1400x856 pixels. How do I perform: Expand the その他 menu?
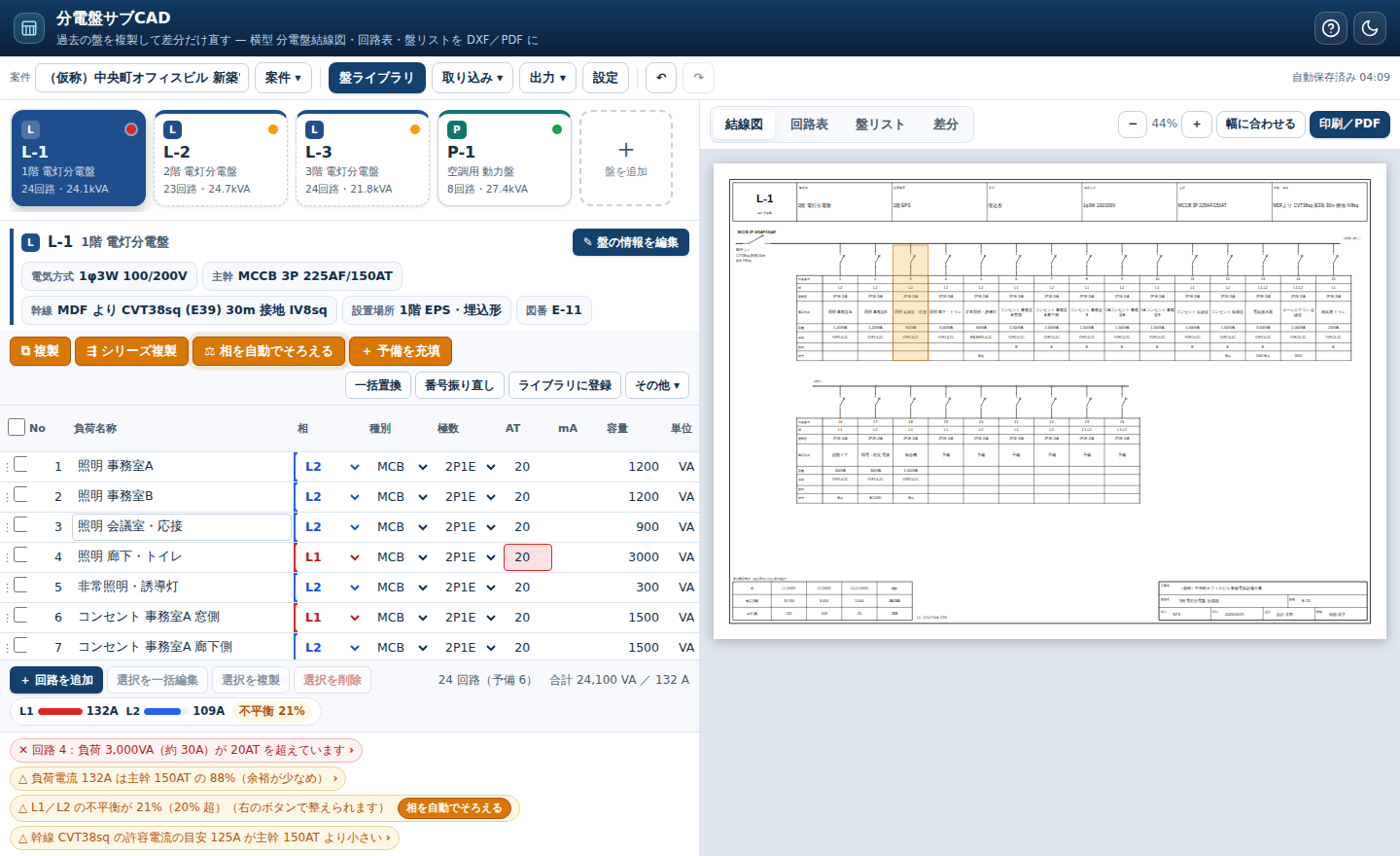tap(657, 385)
